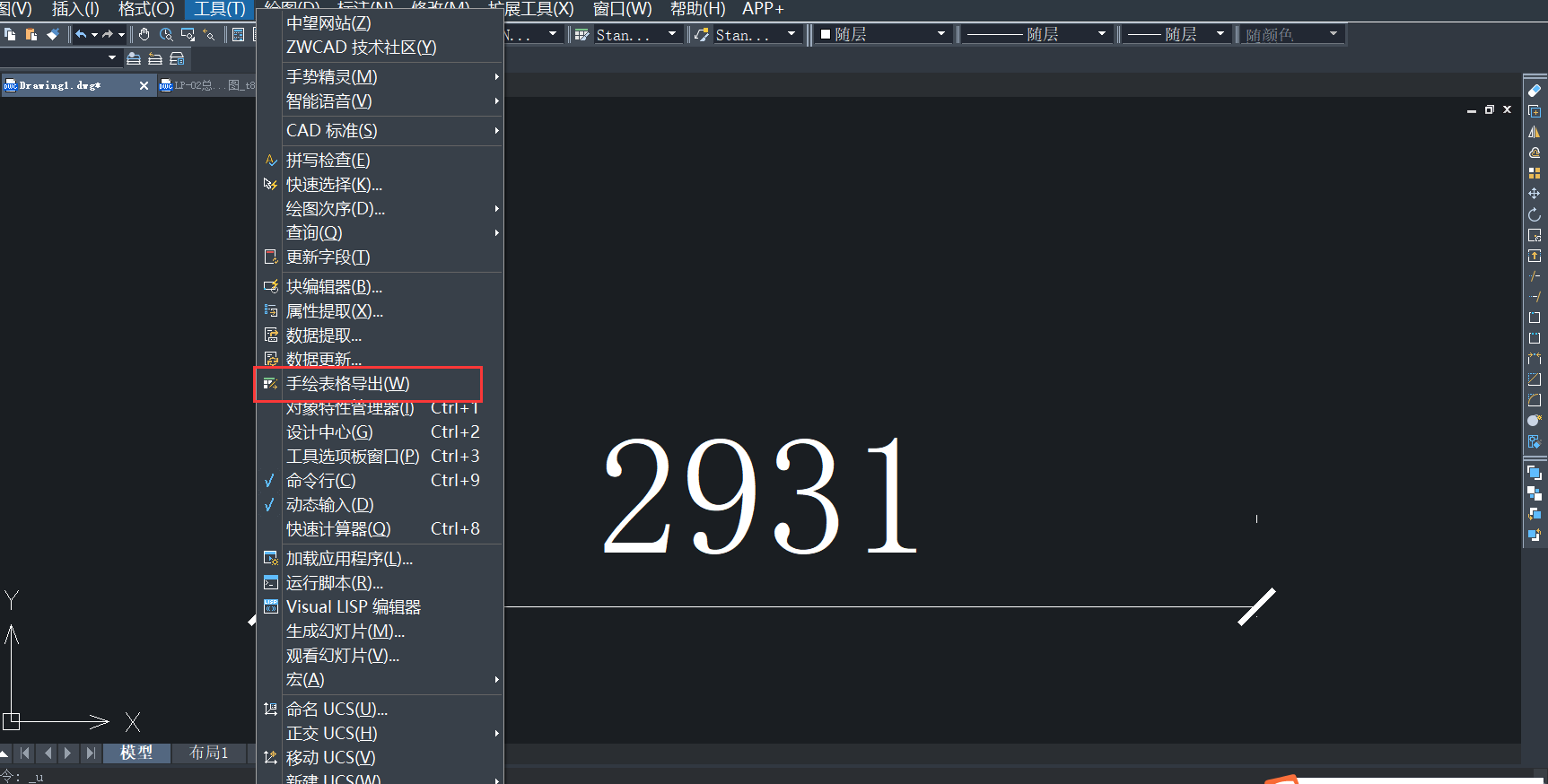Toggle the 命令行 command line option
The width and height of the screenshot is (1548, 784).
321,481
